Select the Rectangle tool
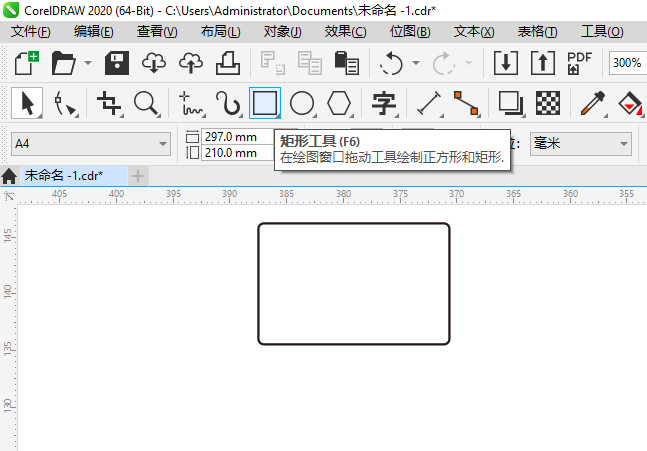647x451 pixels. click(264, 103)
